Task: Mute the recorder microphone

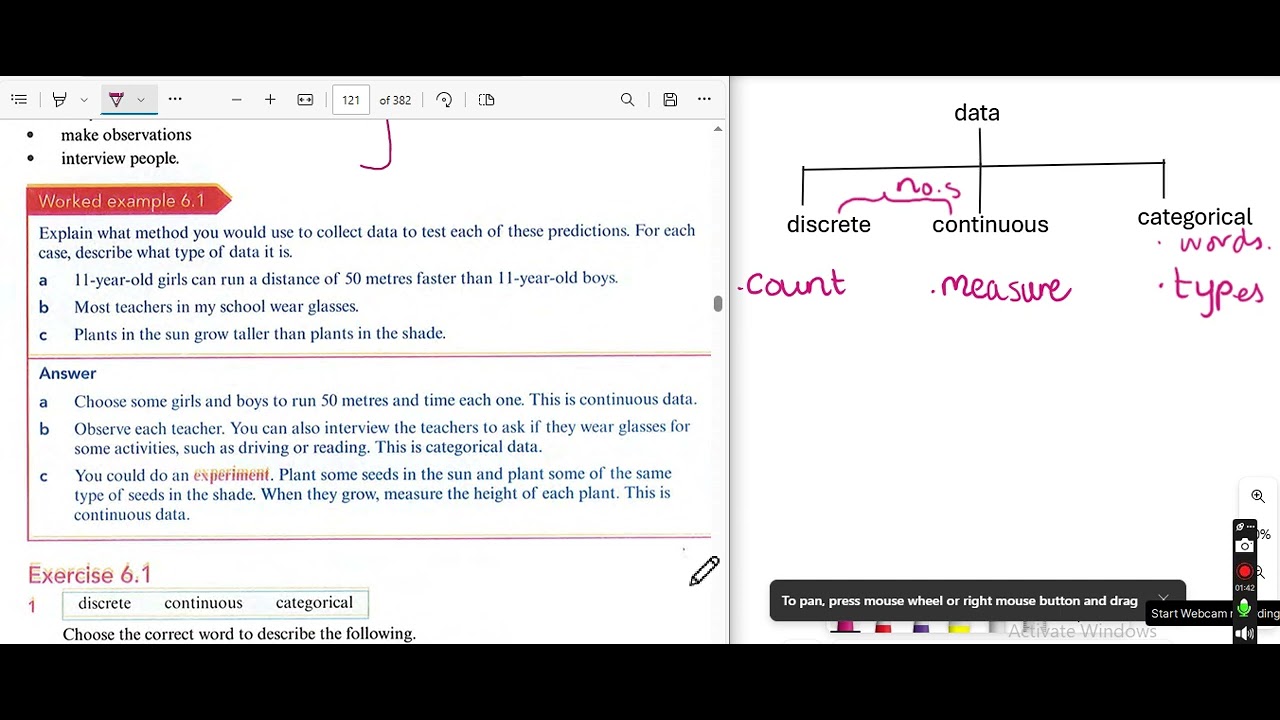Action: [1244, 608]
